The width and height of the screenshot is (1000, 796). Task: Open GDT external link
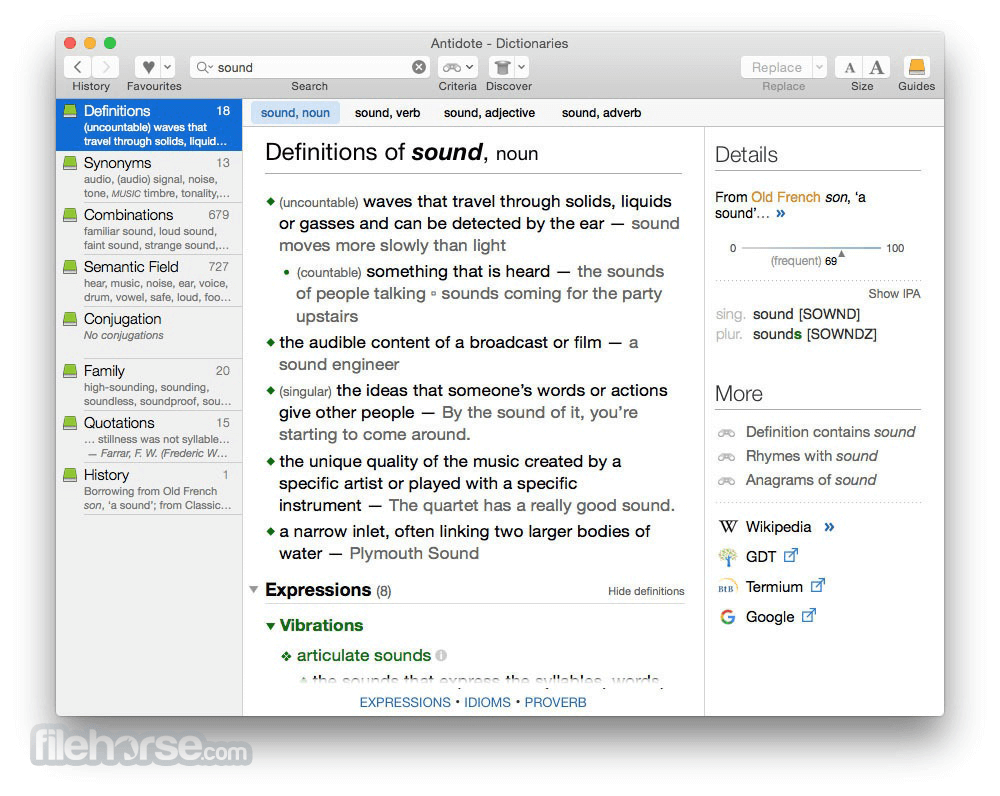pos(760,557)
